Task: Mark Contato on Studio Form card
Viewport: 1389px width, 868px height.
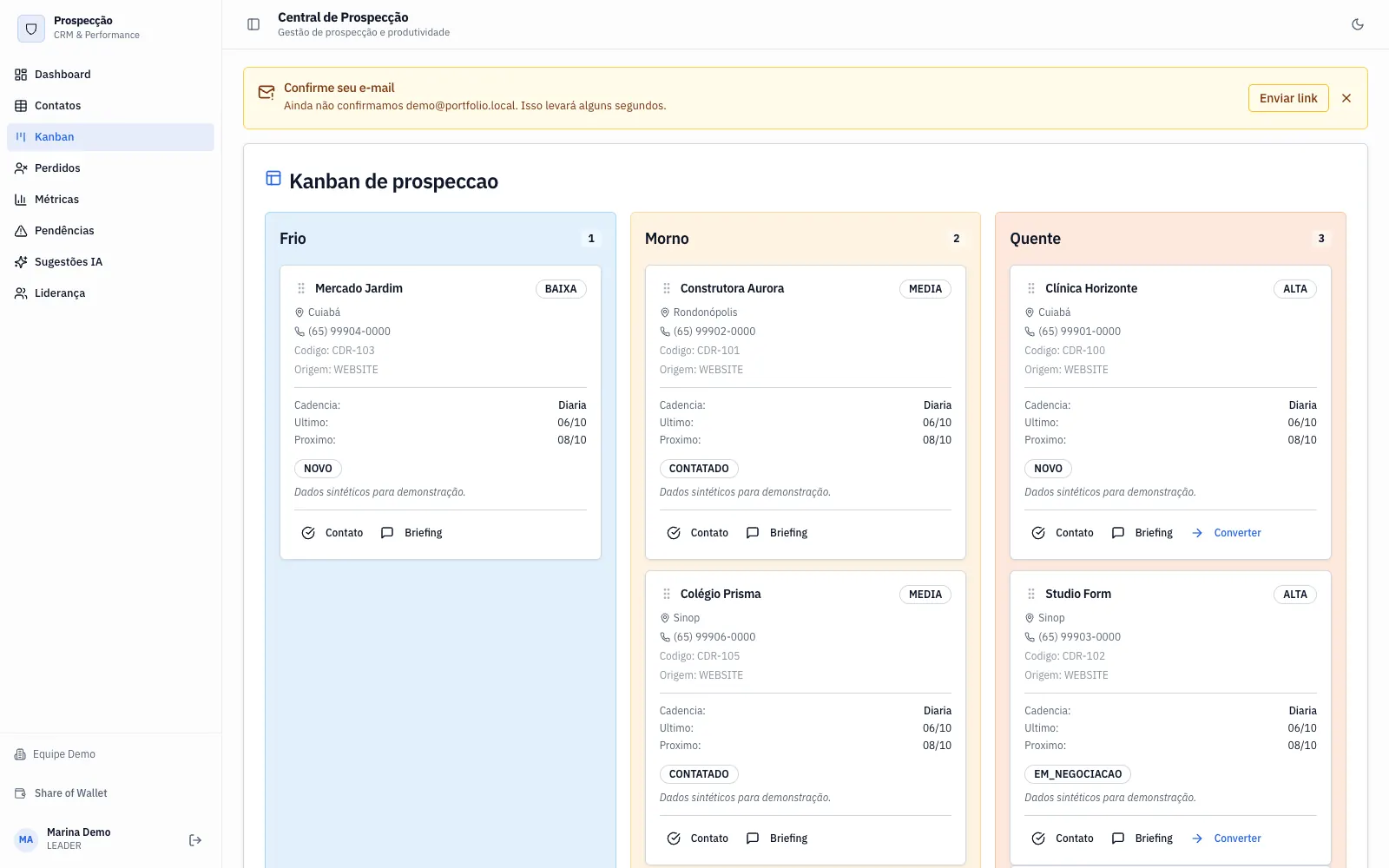Action: [x=1063, y=838]
